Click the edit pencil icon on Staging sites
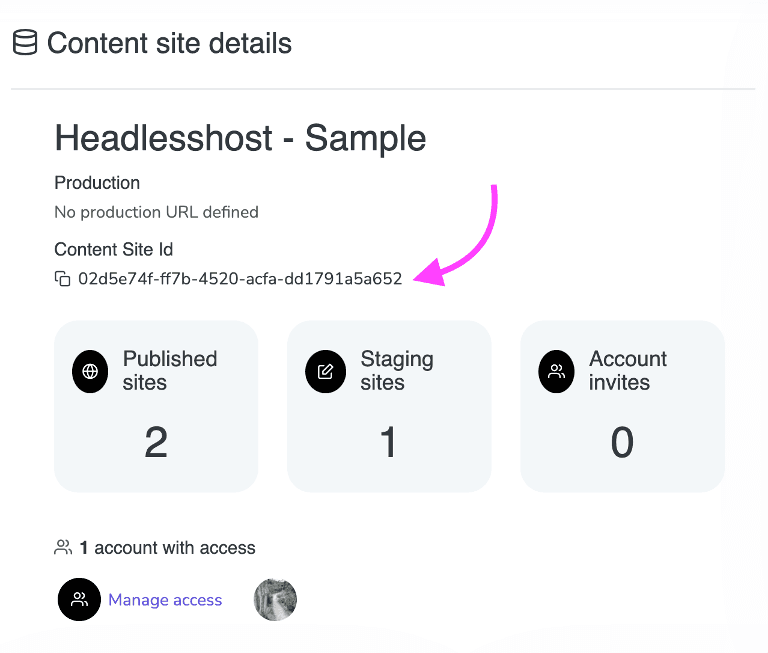768x653 pixels. click(324, 372)
